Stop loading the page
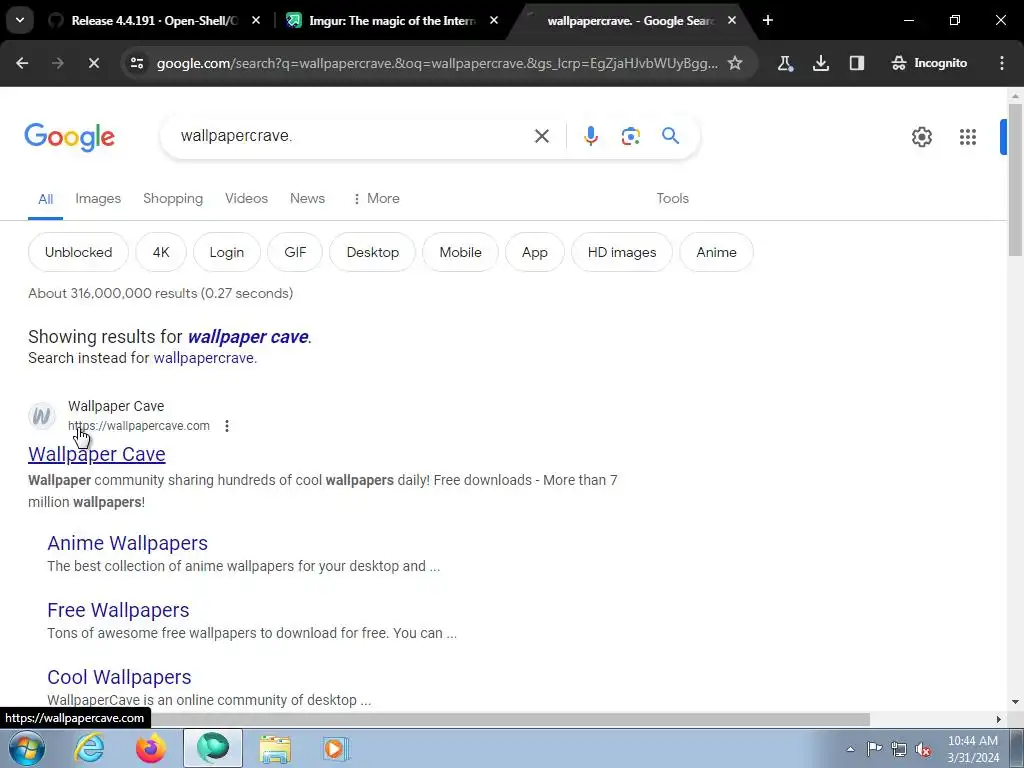Image resolution: width=1024 pixels, height=768 pixels. click(x=93, y=63)
